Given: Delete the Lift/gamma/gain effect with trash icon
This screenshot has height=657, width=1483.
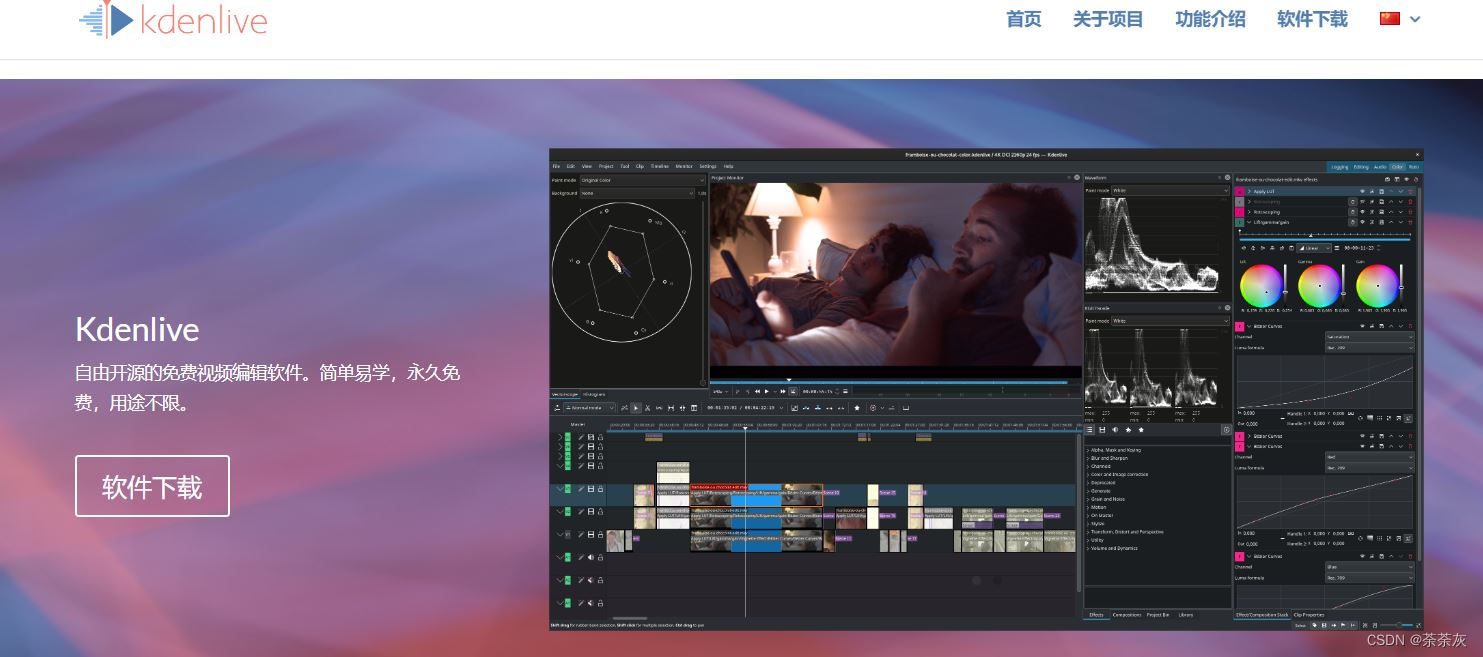Looking at the screenshot, I should pos(1410,222).
